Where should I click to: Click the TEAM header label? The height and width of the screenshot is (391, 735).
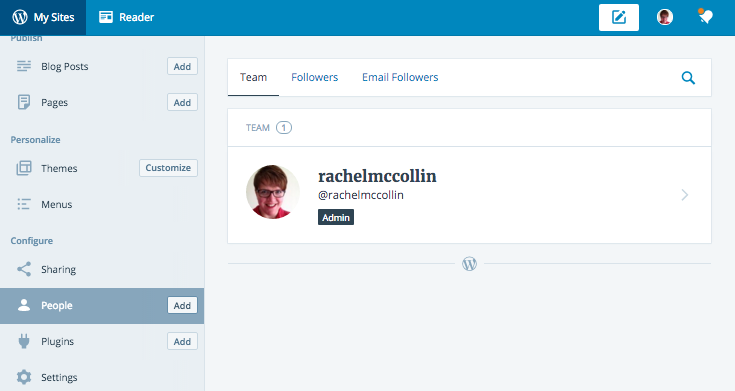tap(258, 128)
